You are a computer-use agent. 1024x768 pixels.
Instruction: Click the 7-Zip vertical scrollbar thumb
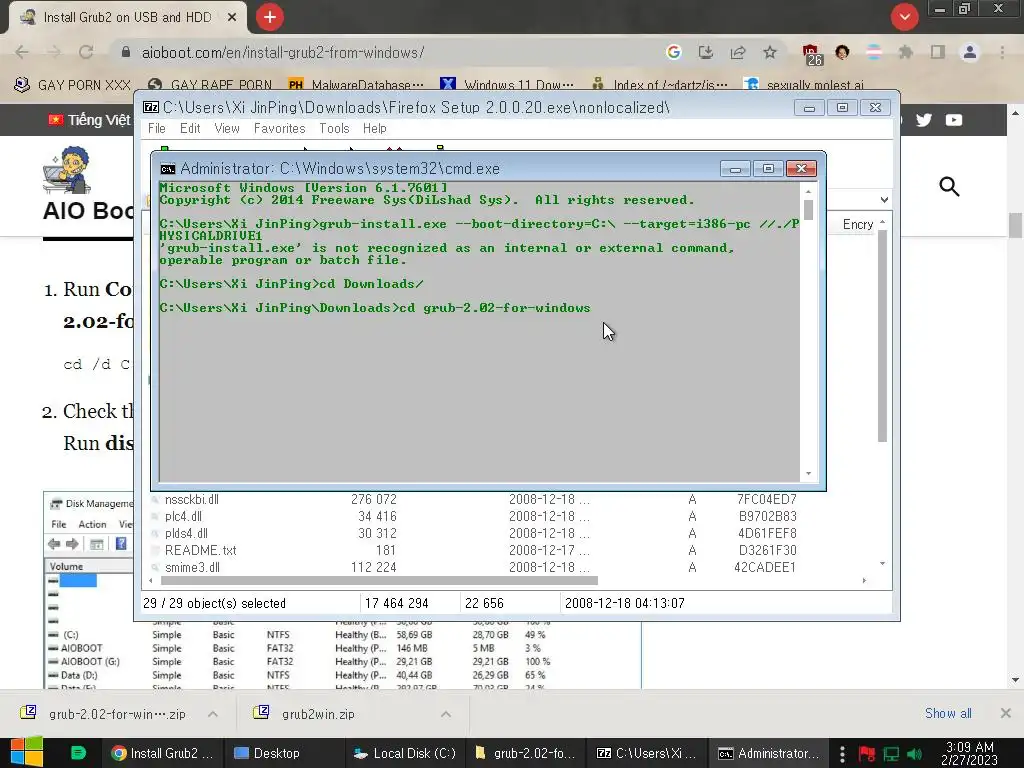pyautogui.click(x=882, y=336)
